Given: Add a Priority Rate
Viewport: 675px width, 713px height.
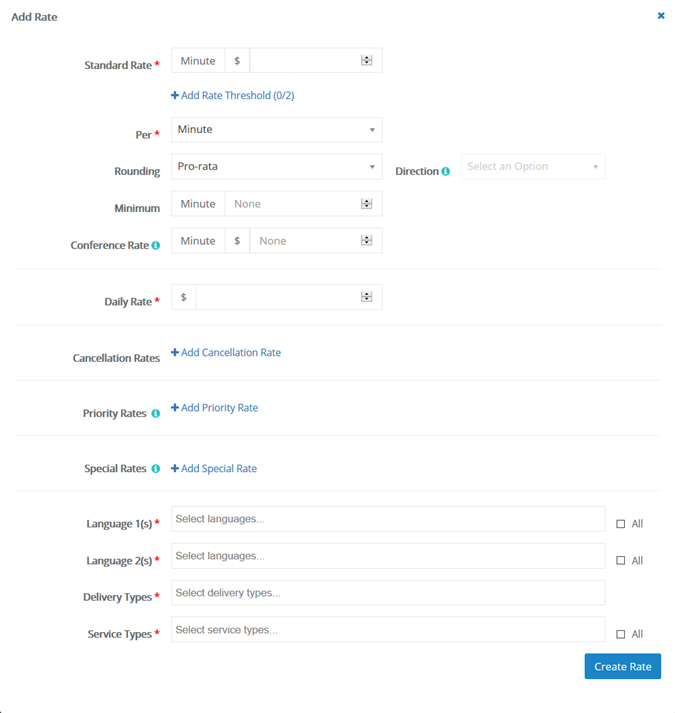Looking at the screenshot, I should (x=215, y=408).
